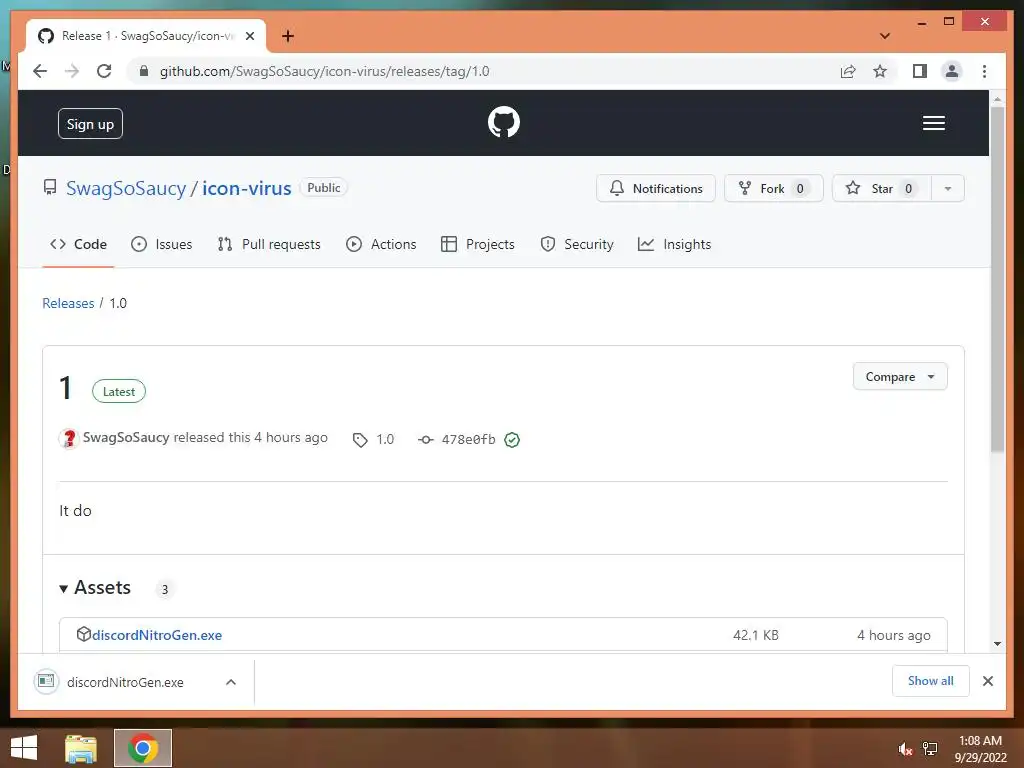
Task: Click the page vertical scrollbar thumb
Action: [997, 280]
